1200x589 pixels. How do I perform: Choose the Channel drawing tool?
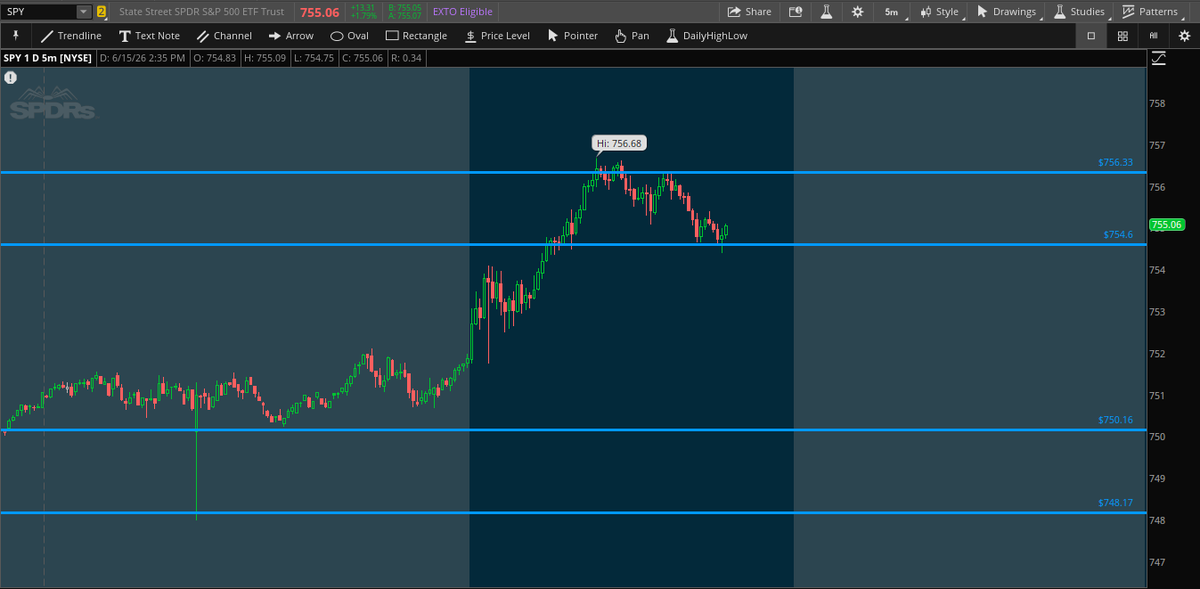click(x=224, y=36)
